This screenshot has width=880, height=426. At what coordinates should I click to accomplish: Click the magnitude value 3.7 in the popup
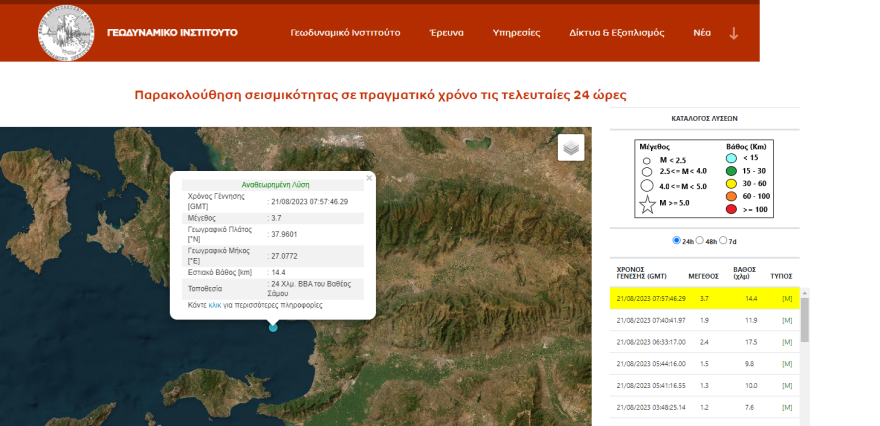(x=276, y=218)
